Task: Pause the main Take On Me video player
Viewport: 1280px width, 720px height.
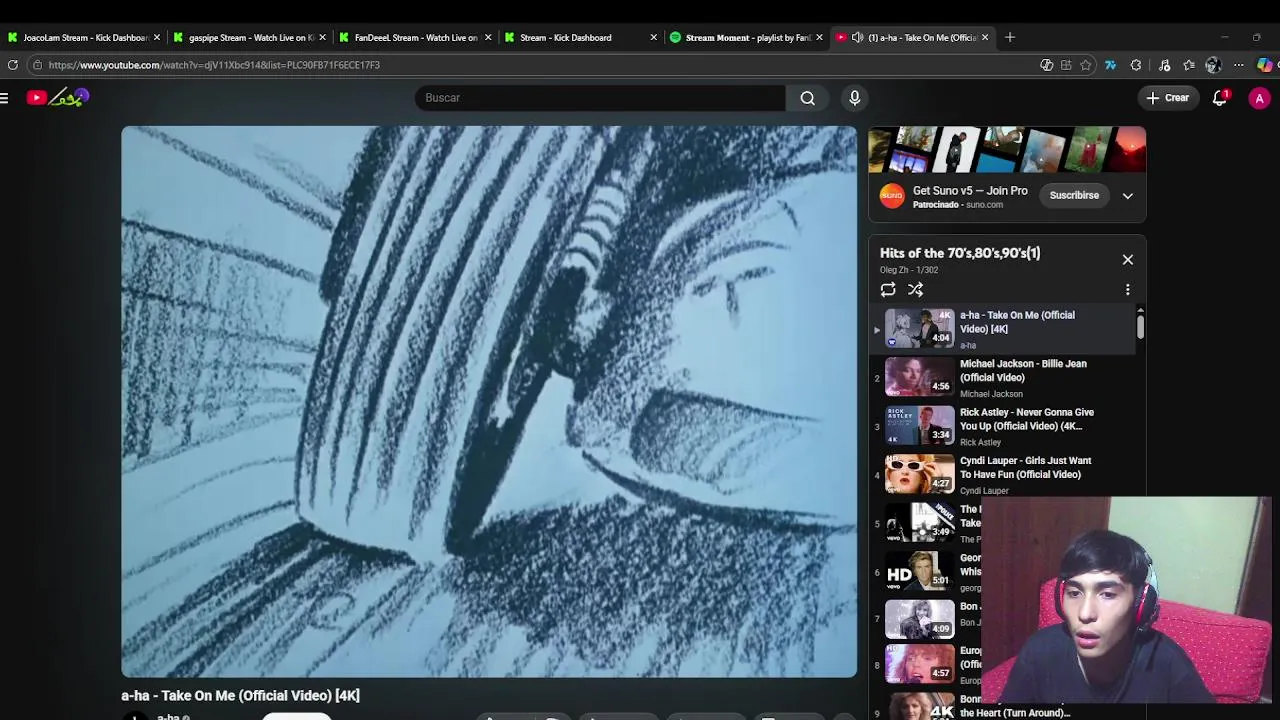Action: (489, 402)
